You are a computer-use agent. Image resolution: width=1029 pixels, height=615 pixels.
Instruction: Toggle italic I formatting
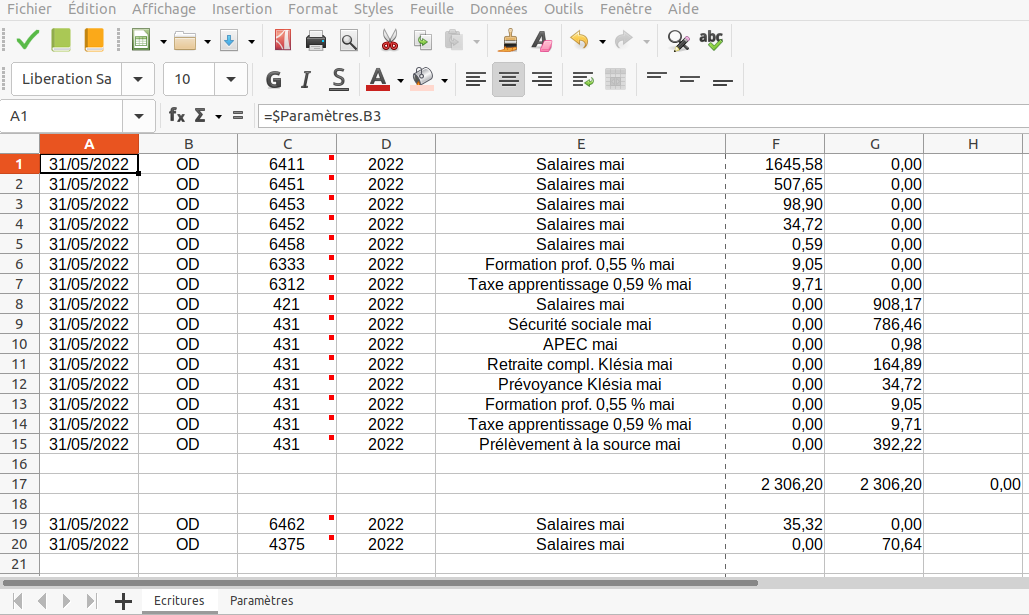306,79
